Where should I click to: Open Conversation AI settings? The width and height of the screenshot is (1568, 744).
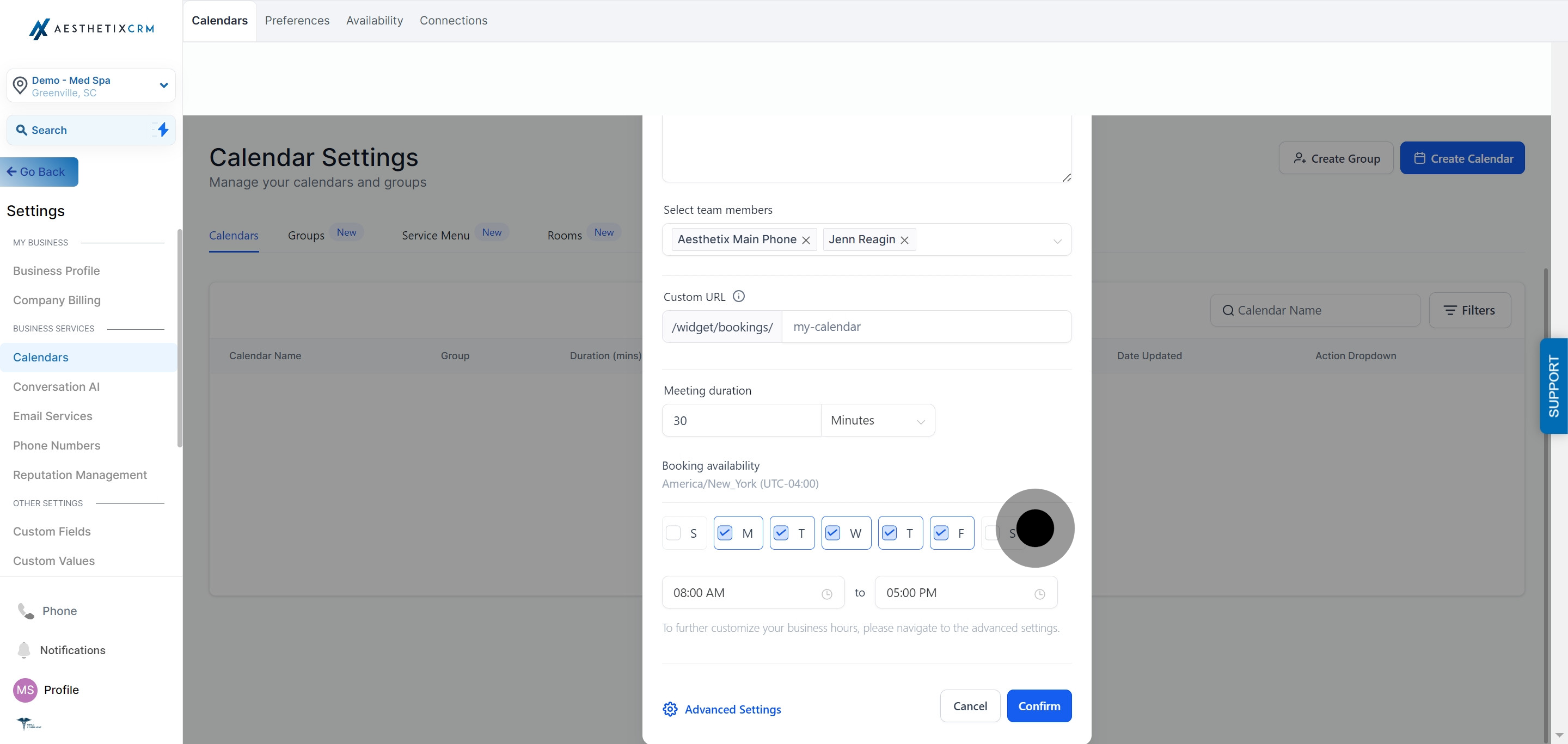point(56,387)
